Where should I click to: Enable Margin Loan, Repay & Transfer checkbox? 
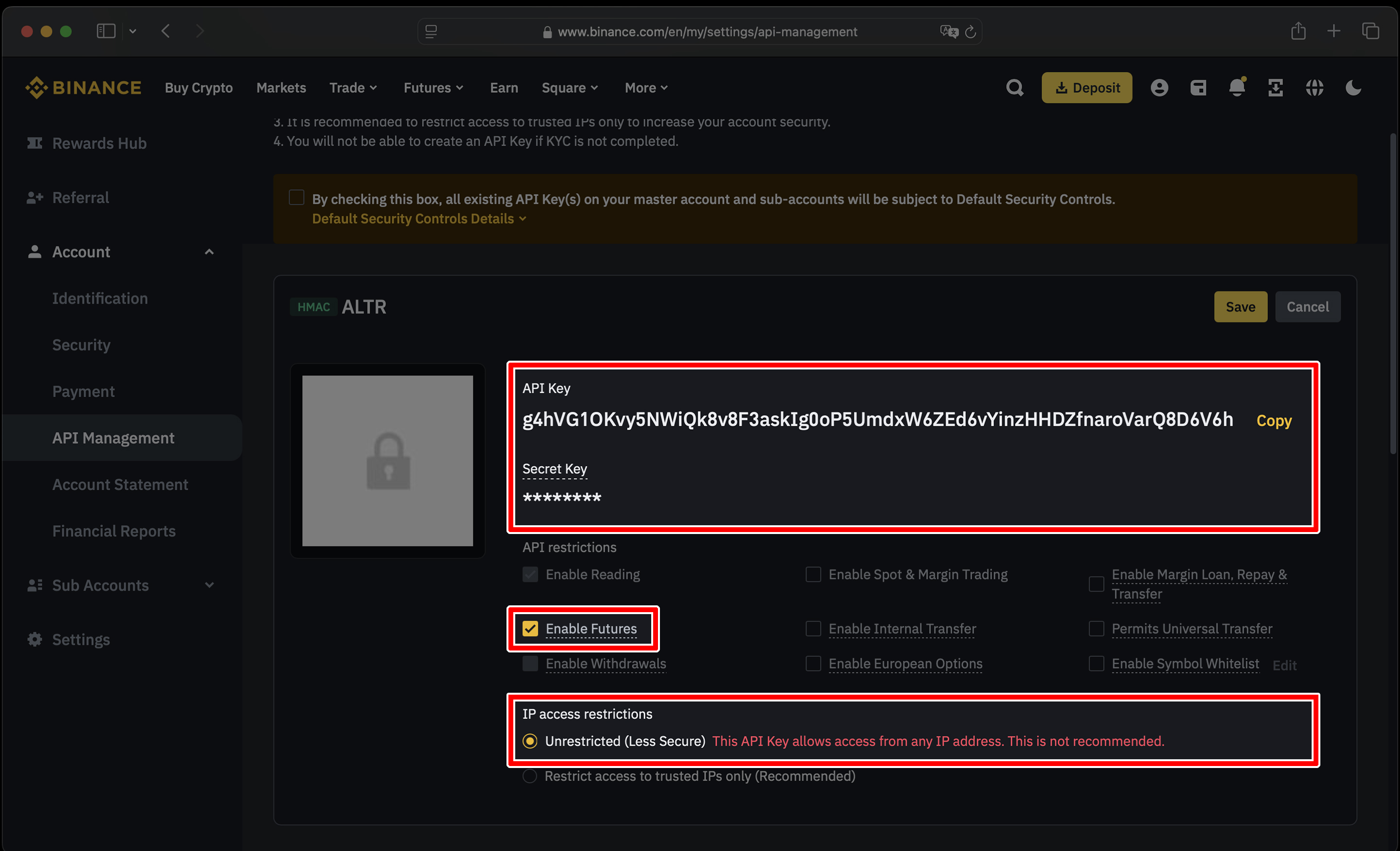pyautogui.click(x=1096, y=584)
